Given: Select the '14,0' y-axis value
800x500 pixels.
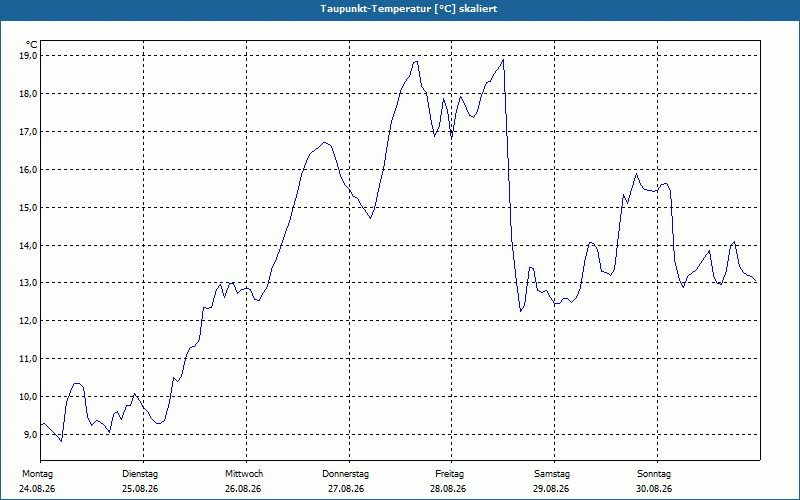Looking at the screenshot, I should pos(28,245).
